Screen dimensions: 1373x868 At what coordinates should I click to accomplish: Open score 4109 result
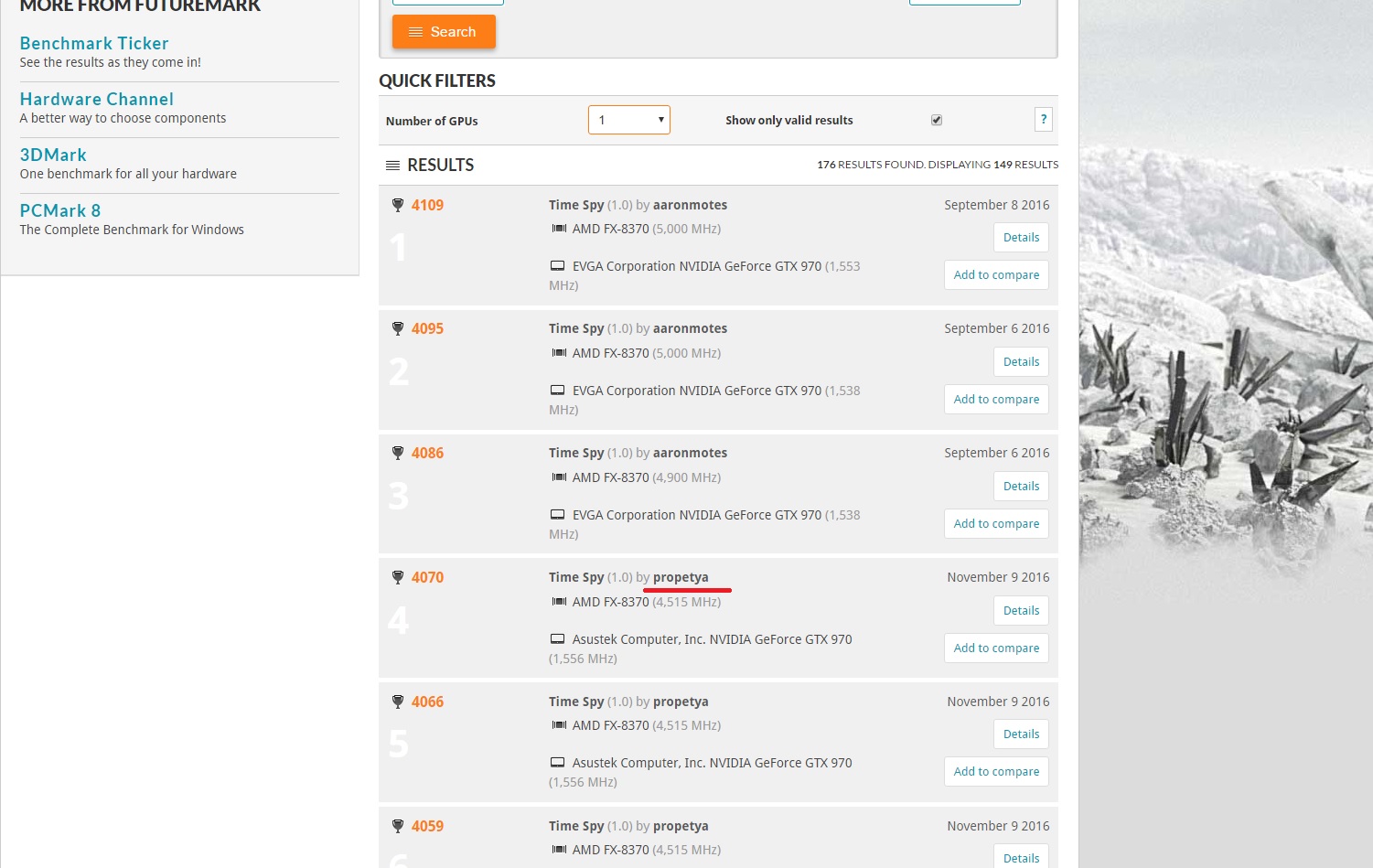(427, 205)
